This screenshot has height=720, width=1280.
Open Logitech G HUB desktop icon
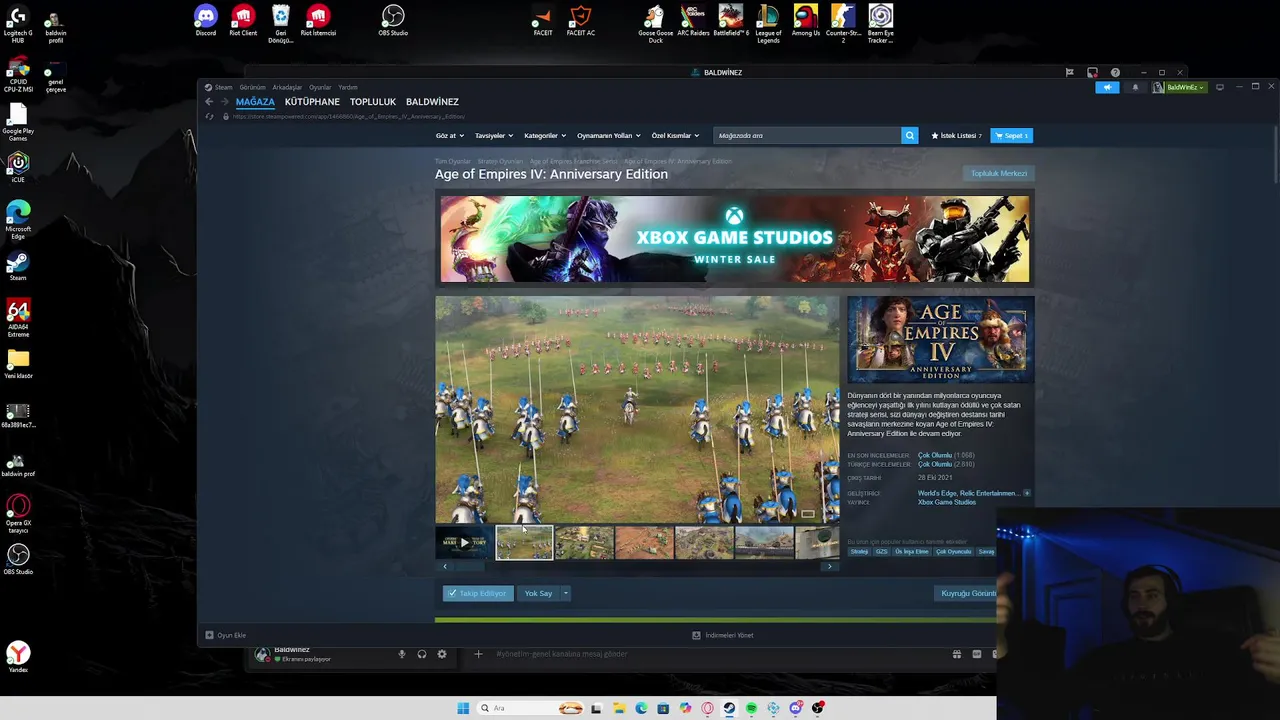pos(18,24)
